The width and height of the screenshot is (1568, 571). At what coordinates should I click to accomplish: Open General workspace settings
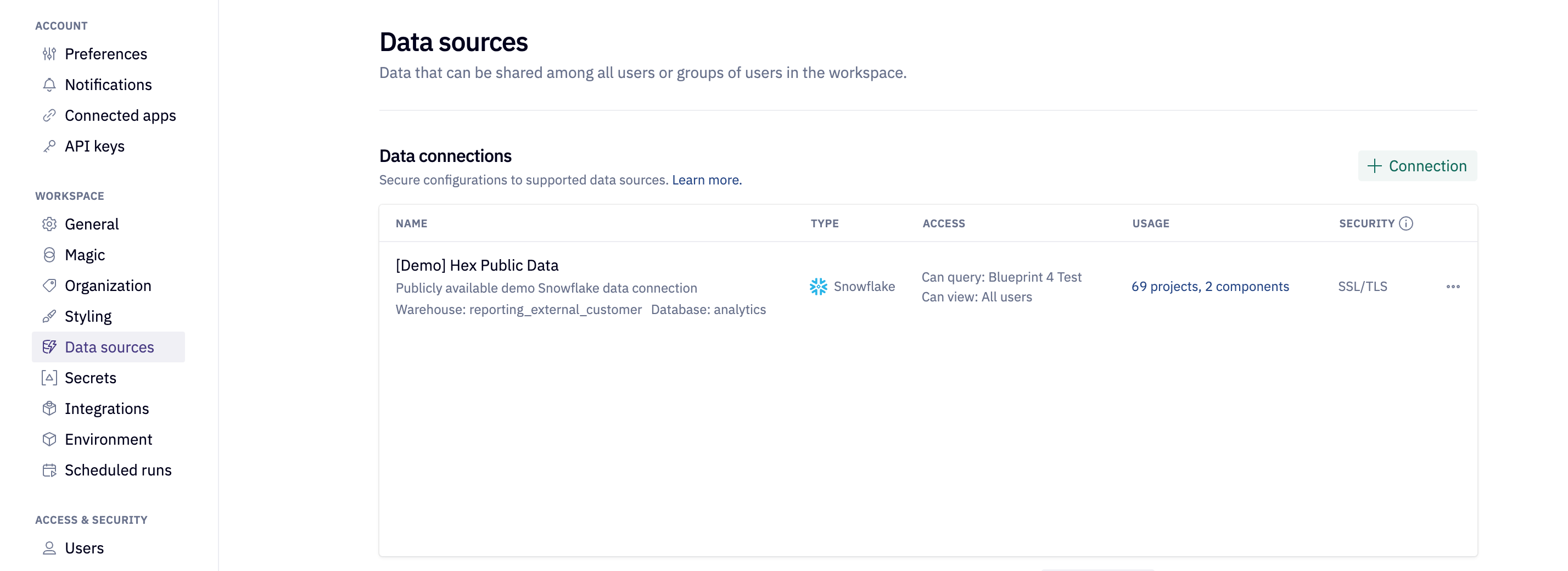point(91,224)
